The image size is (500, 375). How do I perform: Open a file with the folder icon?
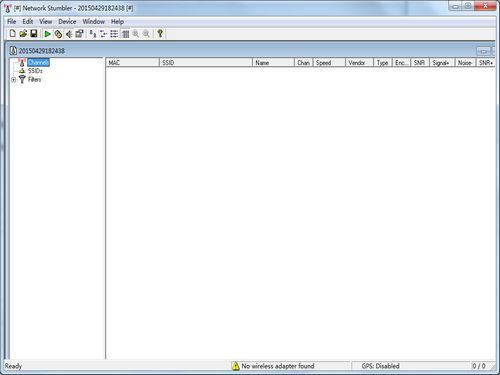(x=23, y=34)
